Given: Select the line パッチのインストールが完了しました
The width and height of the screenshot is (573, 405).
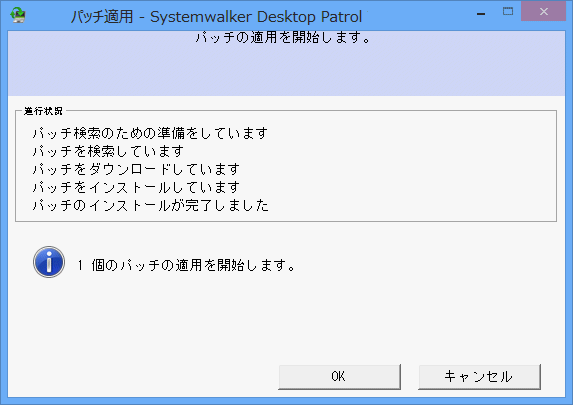Looking at the screenshot, I should click(x=150, y=205).
